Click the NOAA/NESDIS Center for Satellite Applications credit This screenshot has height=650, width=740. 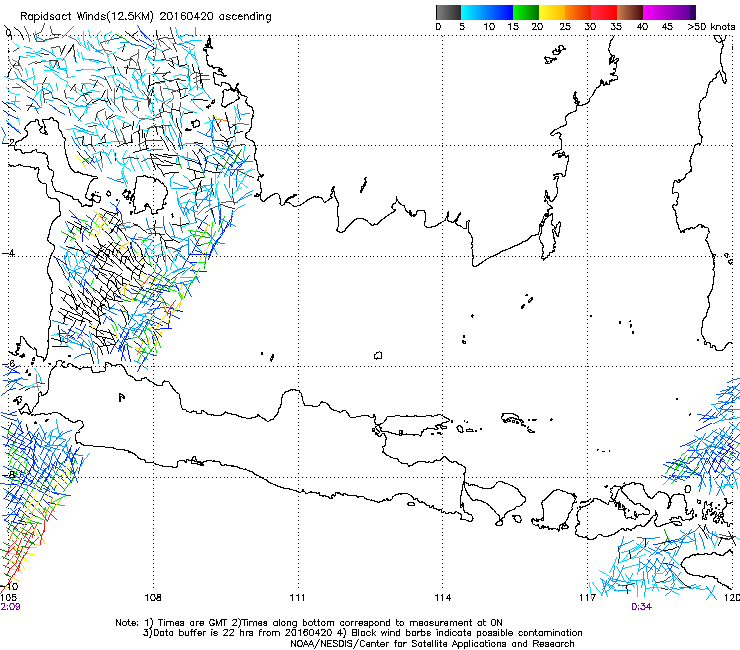click(x=432, y=644)
